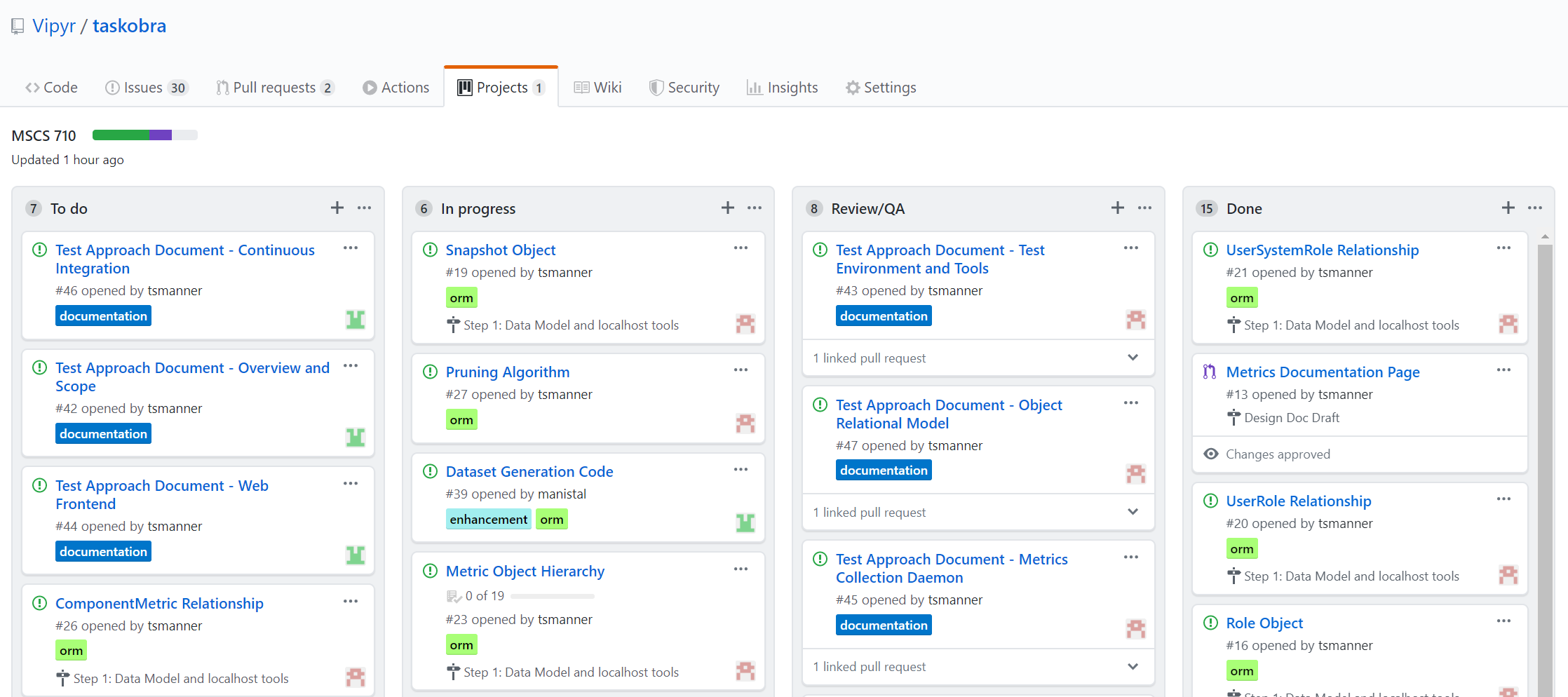Screen dimensions: 1568x697
Task: Filter by enhancement label on Dataset Generation card
Action: [x=489, y=519]
